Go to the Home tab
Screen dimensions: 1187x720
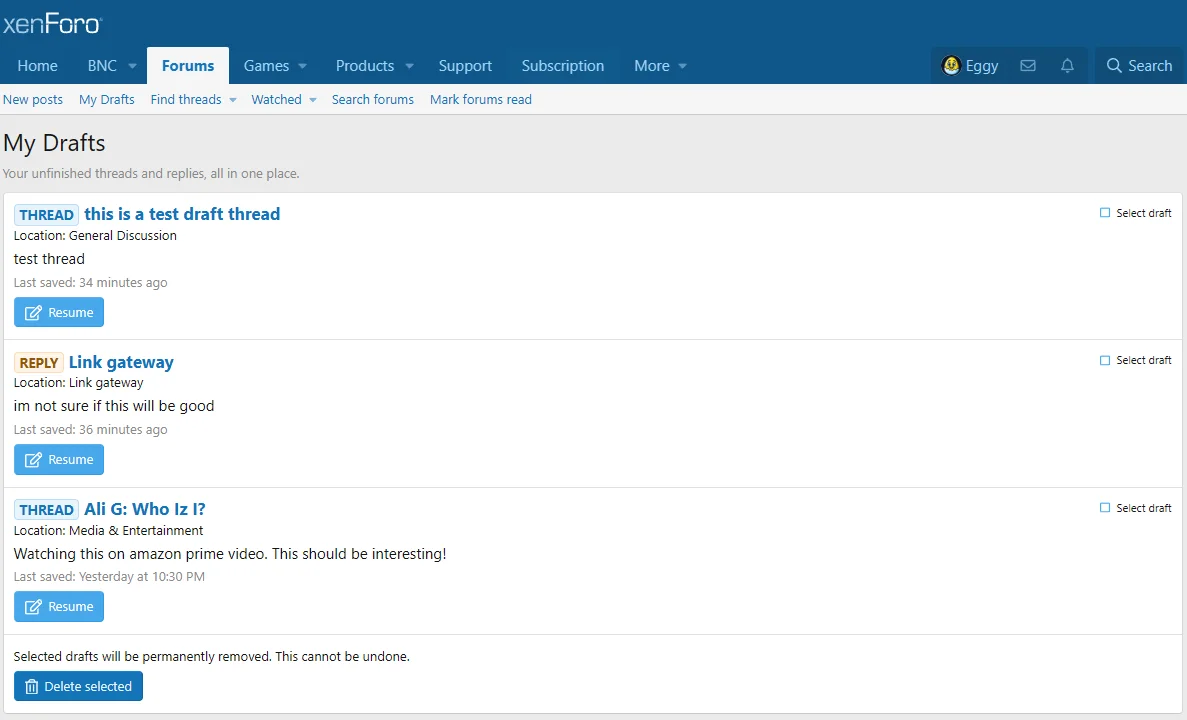pyautogui.click(x=37, y=66)
